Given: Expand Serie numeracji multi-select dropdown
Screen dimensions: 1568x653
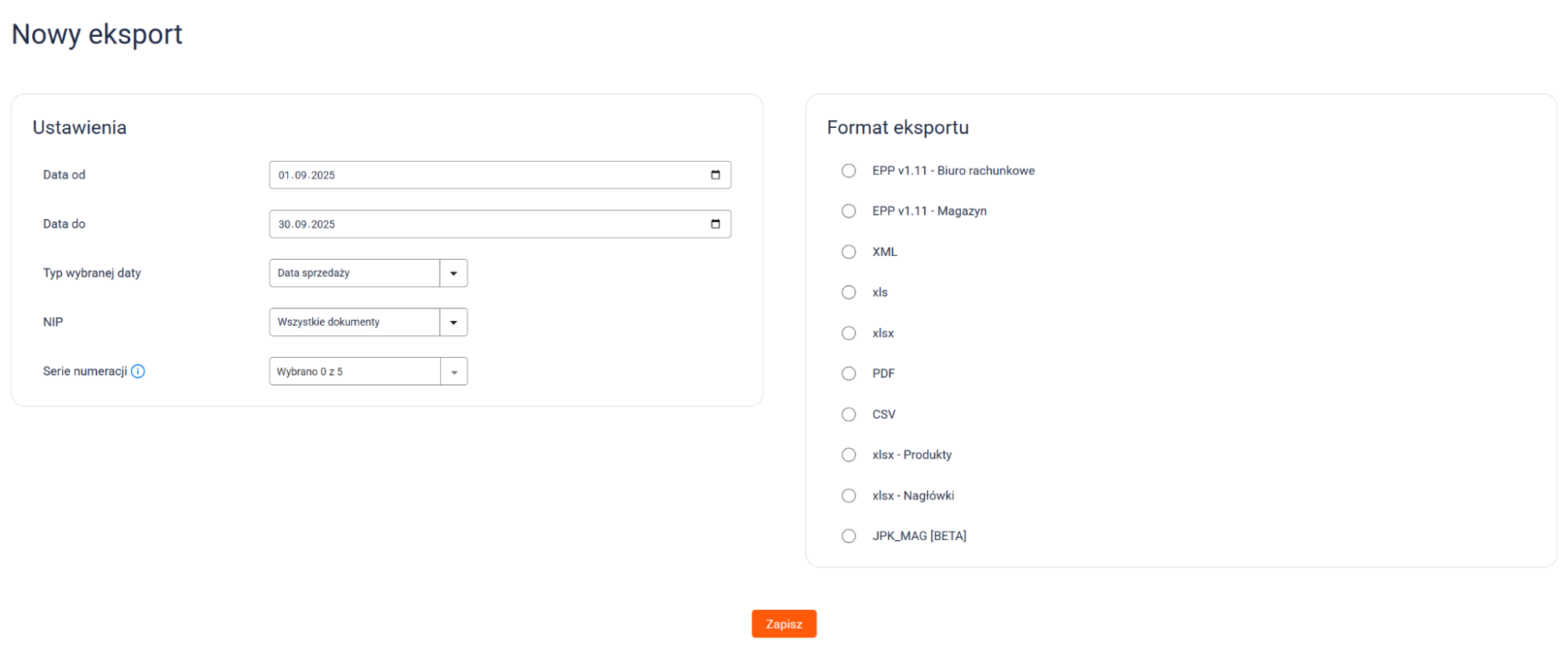Looking at the screenshot, I should tap(453, 372).
